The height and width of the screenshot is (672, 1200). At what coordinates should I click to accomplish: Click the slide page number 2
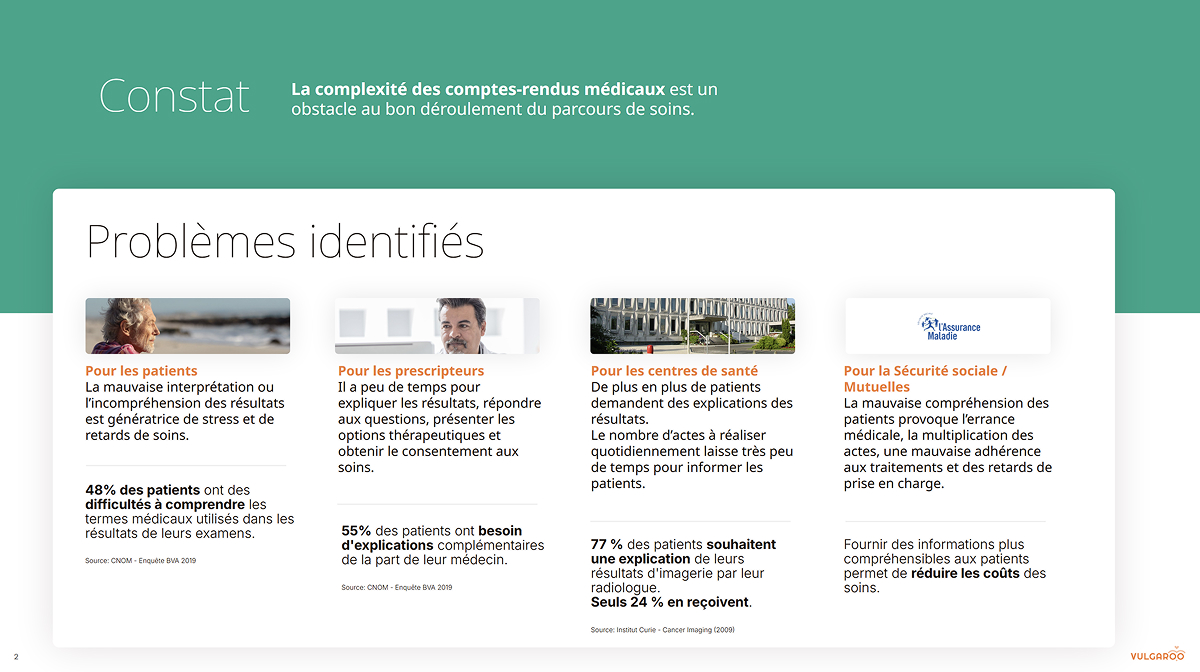pos(16,657)
